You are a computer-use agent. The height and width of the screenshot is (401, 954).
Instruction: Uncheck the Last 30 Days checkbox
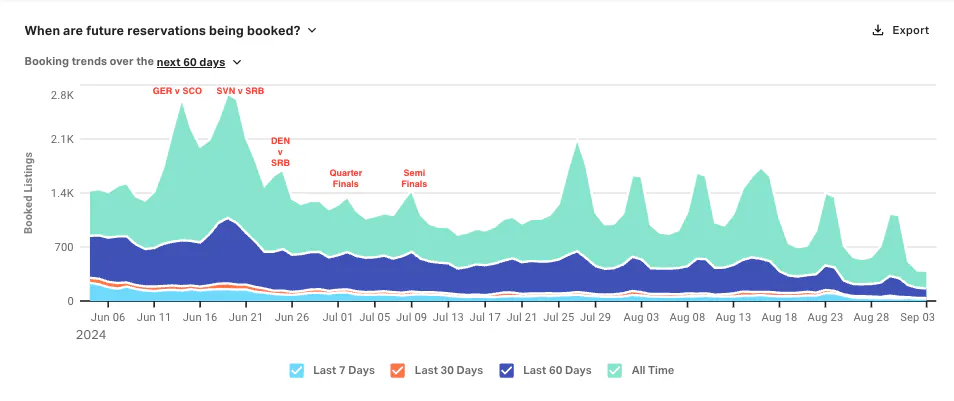(397, 370)
